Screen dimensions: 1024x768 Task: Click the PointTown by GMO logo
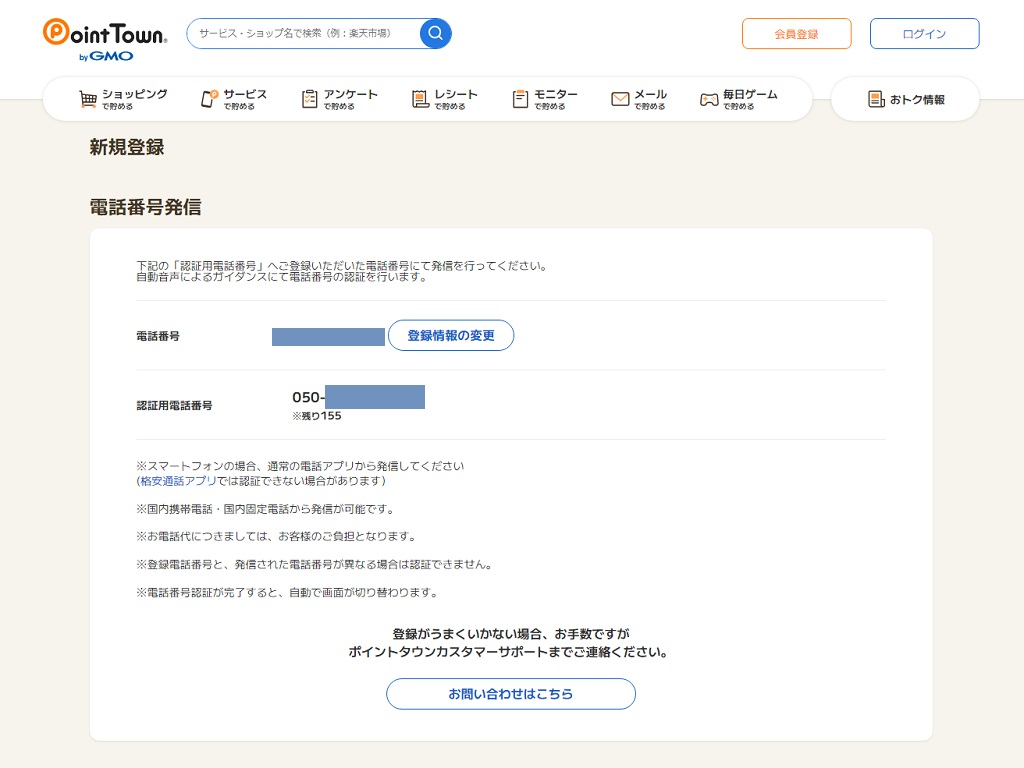pyautogui.click(x=105, y=38)
